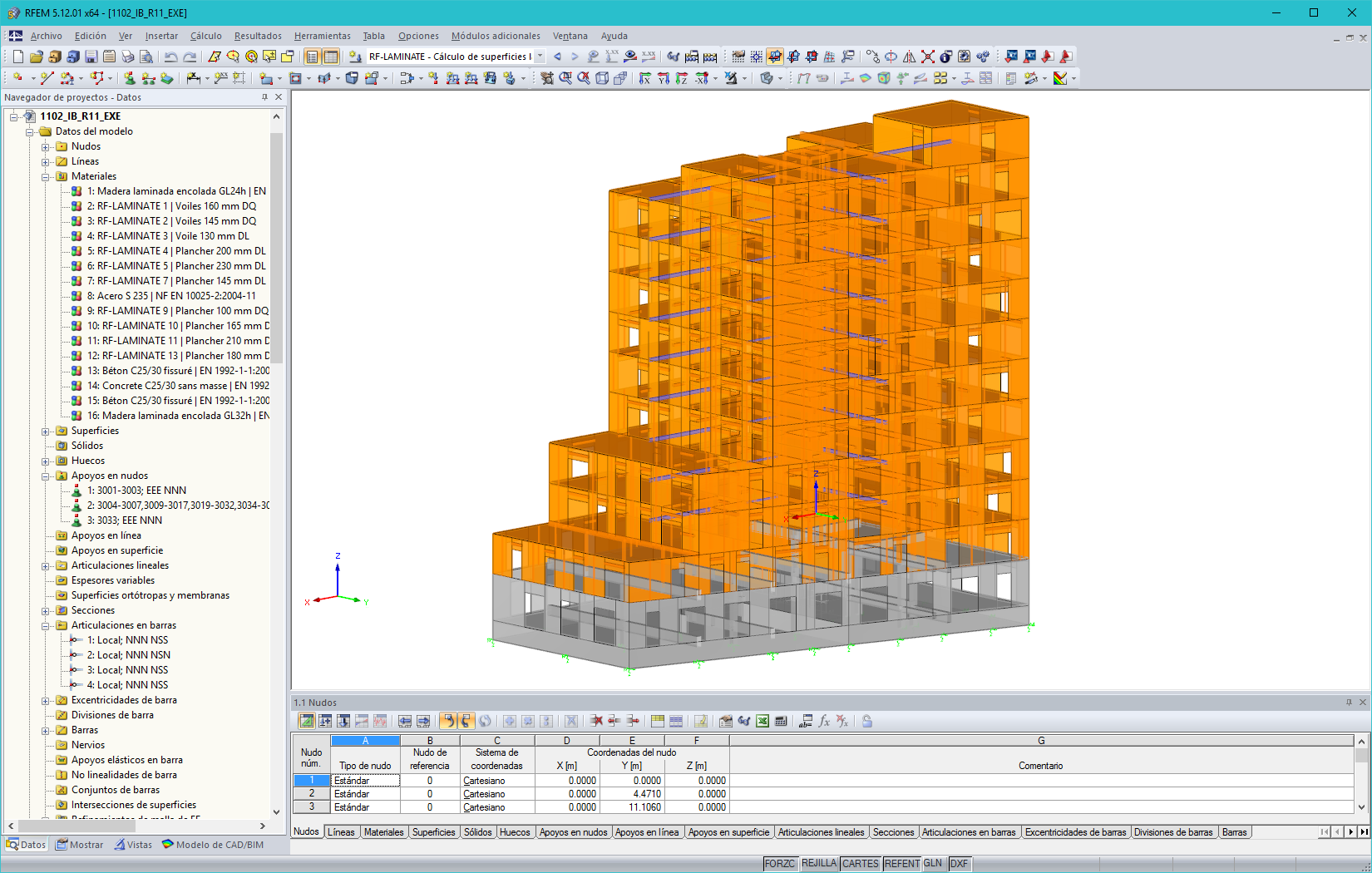The width and height of the screenshot is (1372, 873).
Task: Open the Cálculo menu
Action: tap(205, 36)
